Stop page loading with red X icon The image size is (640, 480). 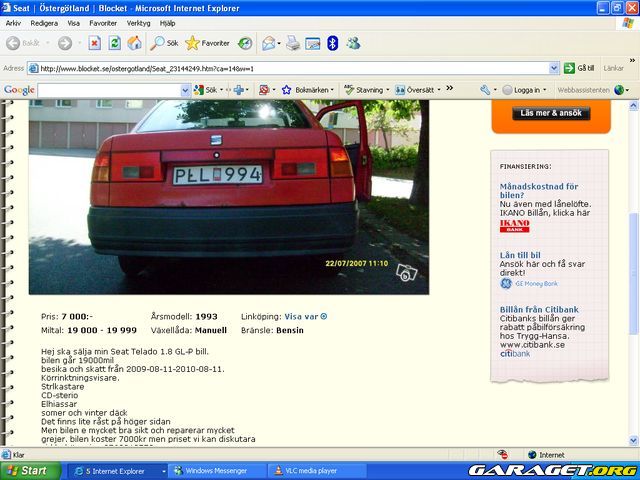click(95, 43)
